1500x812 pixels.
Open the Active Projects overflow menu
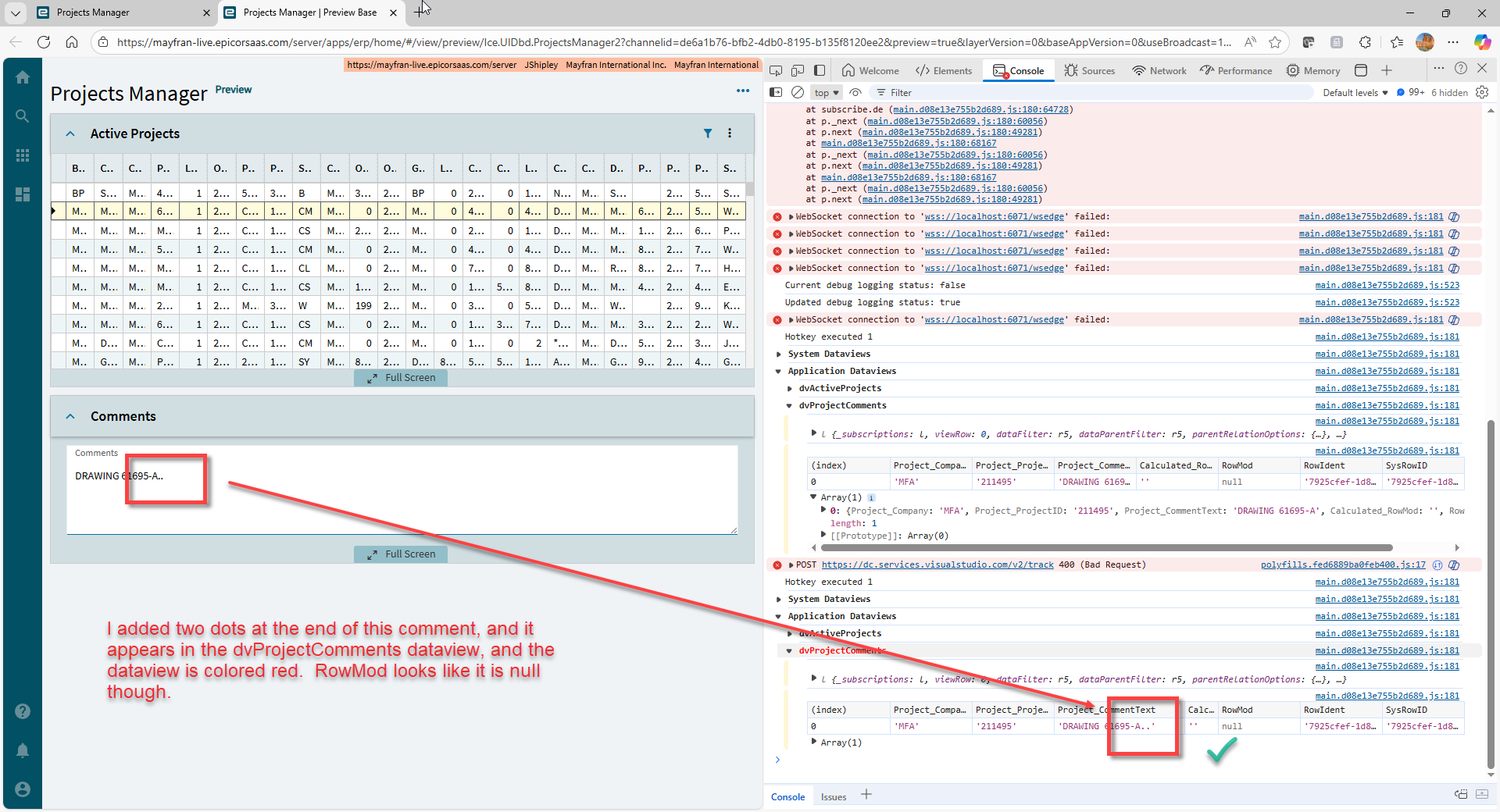(x=730, y=134)
